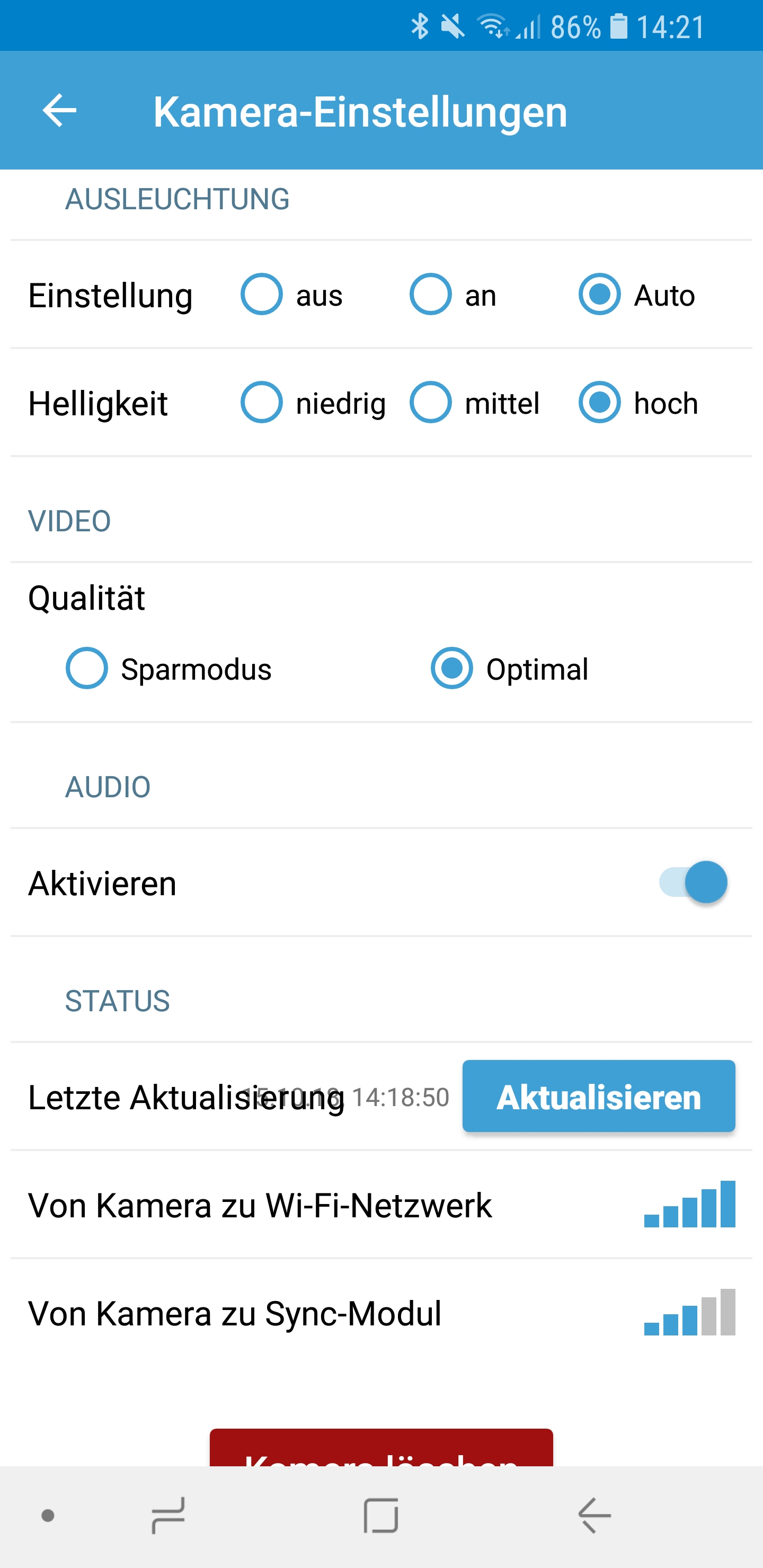Tap the Wi-Fi network signal strength bars
Viewport: 763px width, 1568px height.
click(x=689, y=1204)
